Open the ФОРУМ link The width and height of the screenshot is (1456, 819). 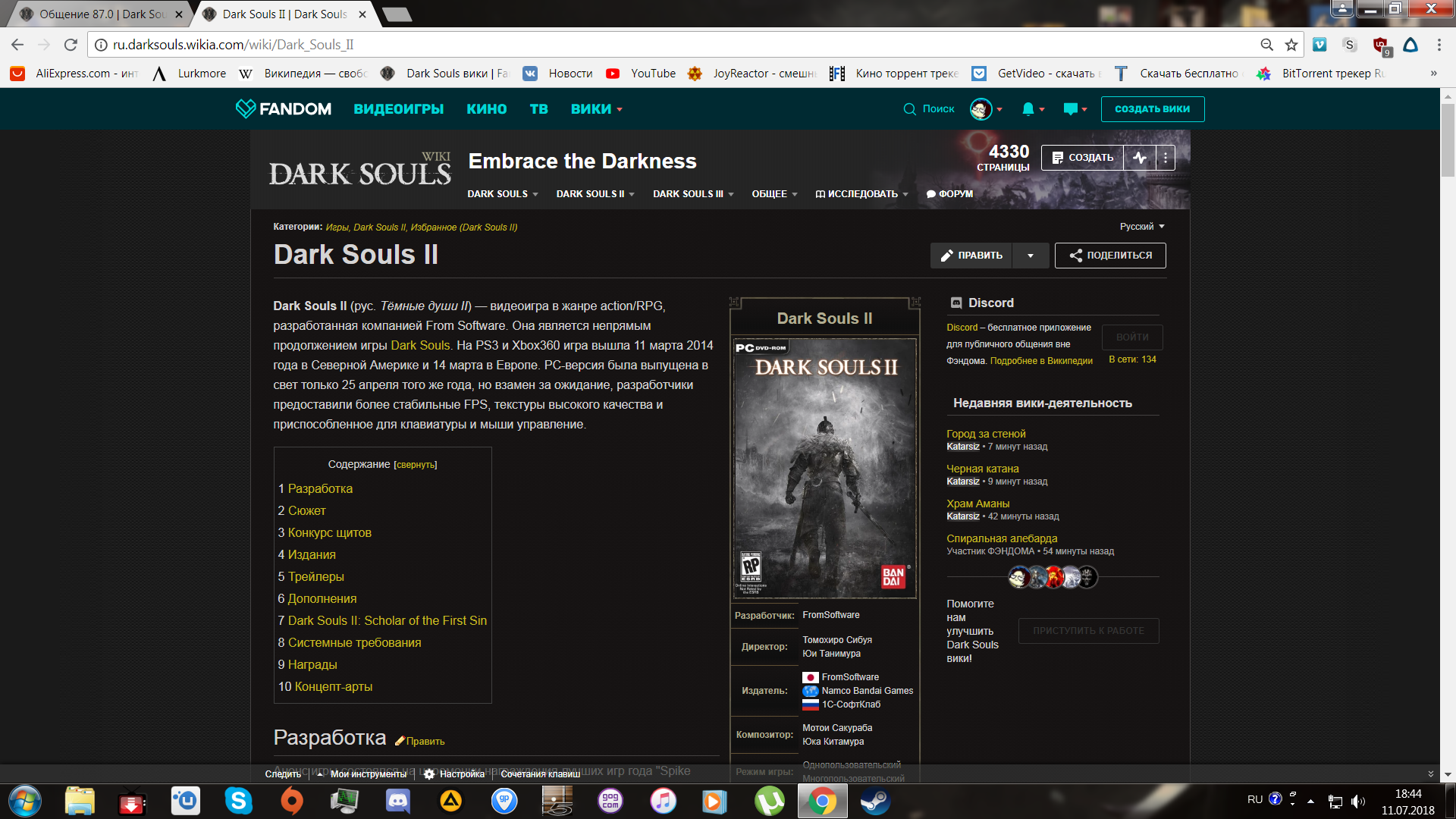(949, 194)
